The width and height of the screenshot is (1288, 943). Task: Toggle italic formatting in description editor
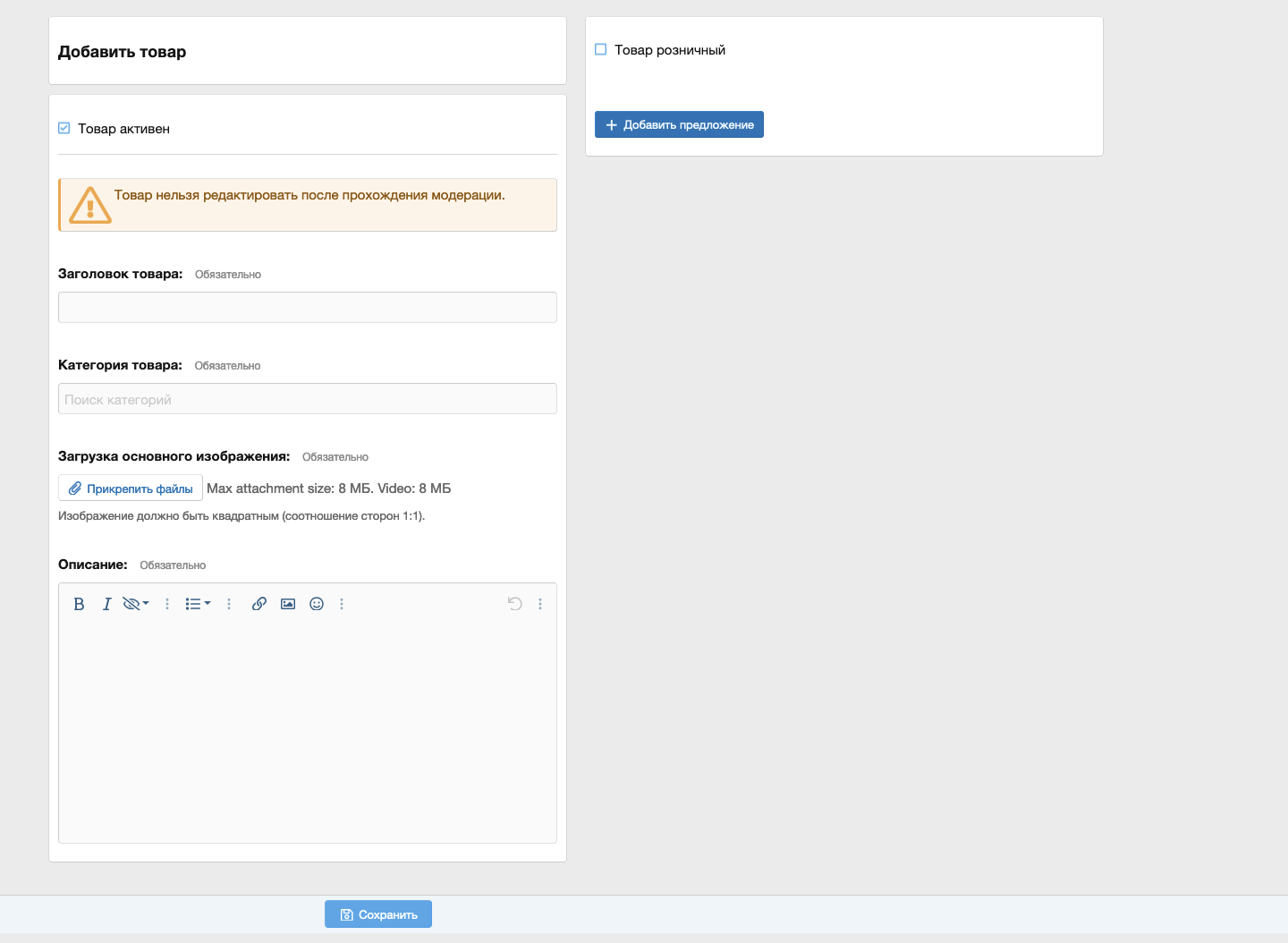[x=106, y=604]
